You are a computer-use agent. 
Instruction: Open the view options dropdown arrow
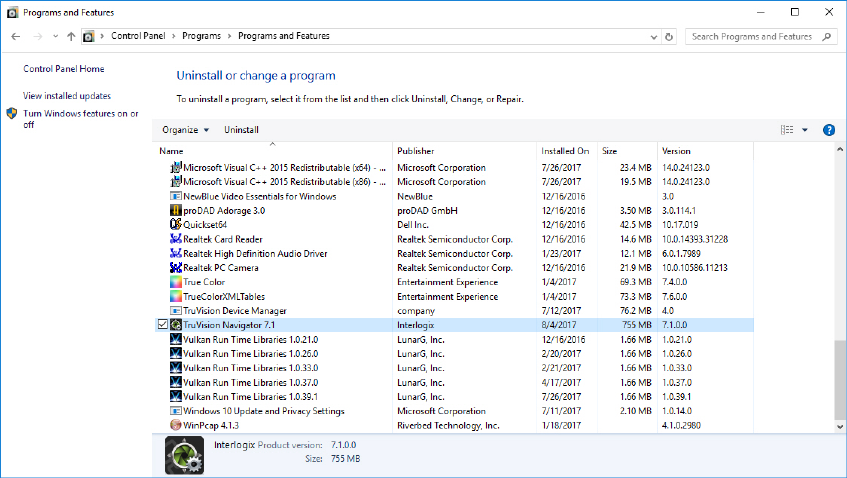pos(805,130)
